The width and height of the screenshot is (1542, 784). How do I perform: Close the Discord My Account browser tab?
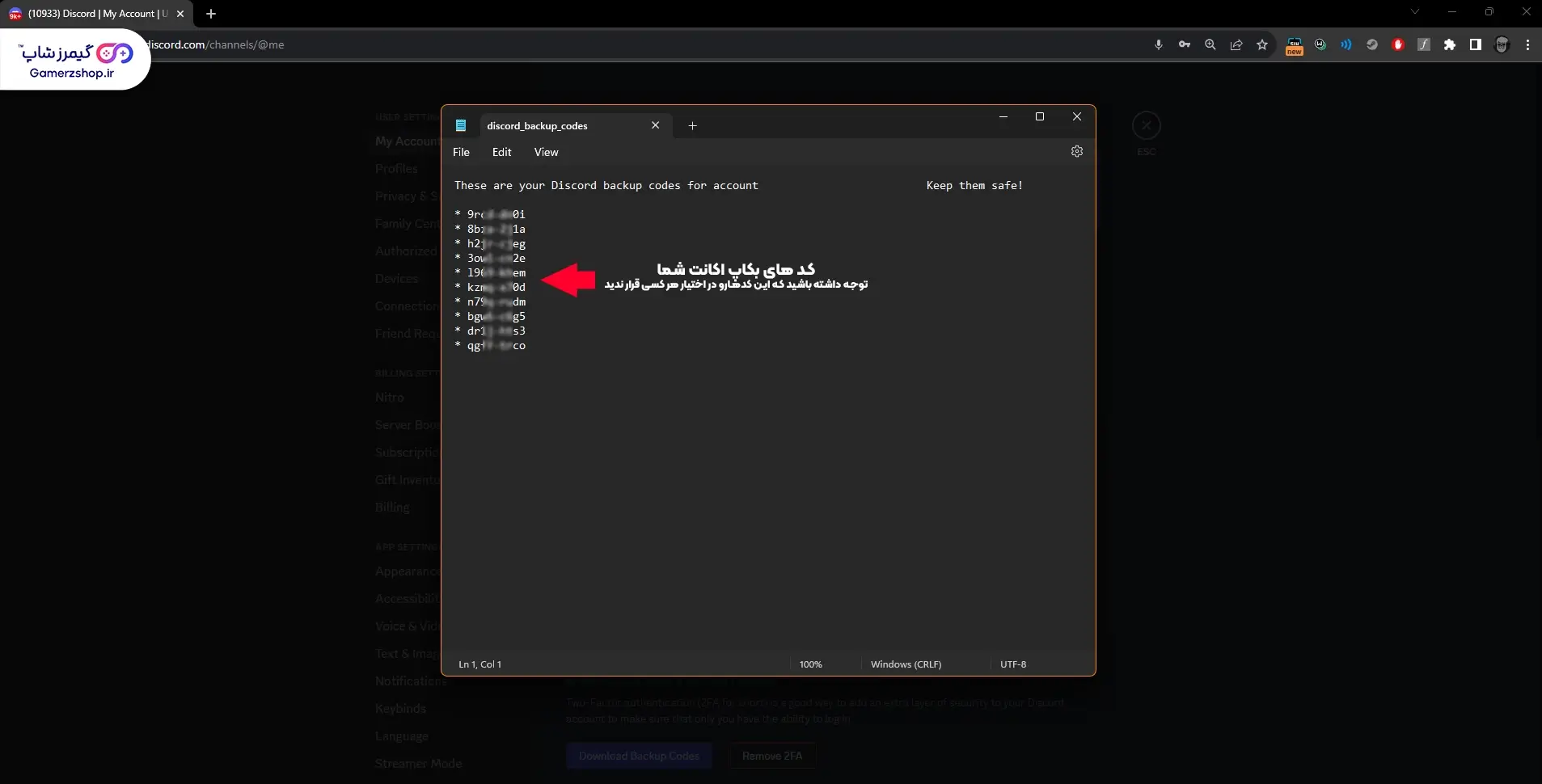[x=180, y=14]
